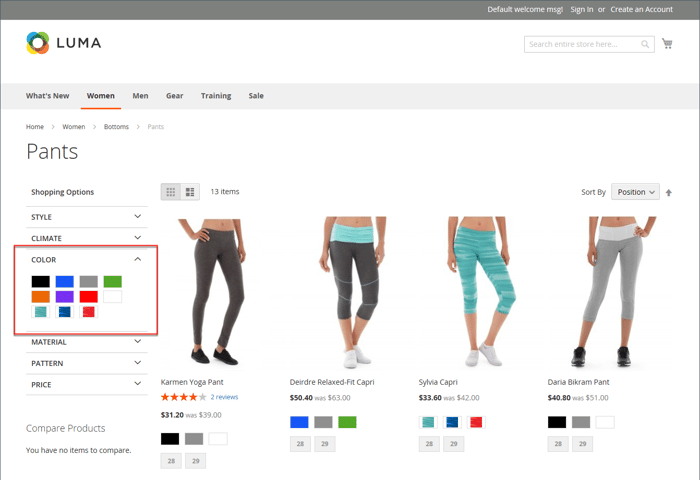Open the Gear menu
700x480 pixels.
tap(175, 96)
